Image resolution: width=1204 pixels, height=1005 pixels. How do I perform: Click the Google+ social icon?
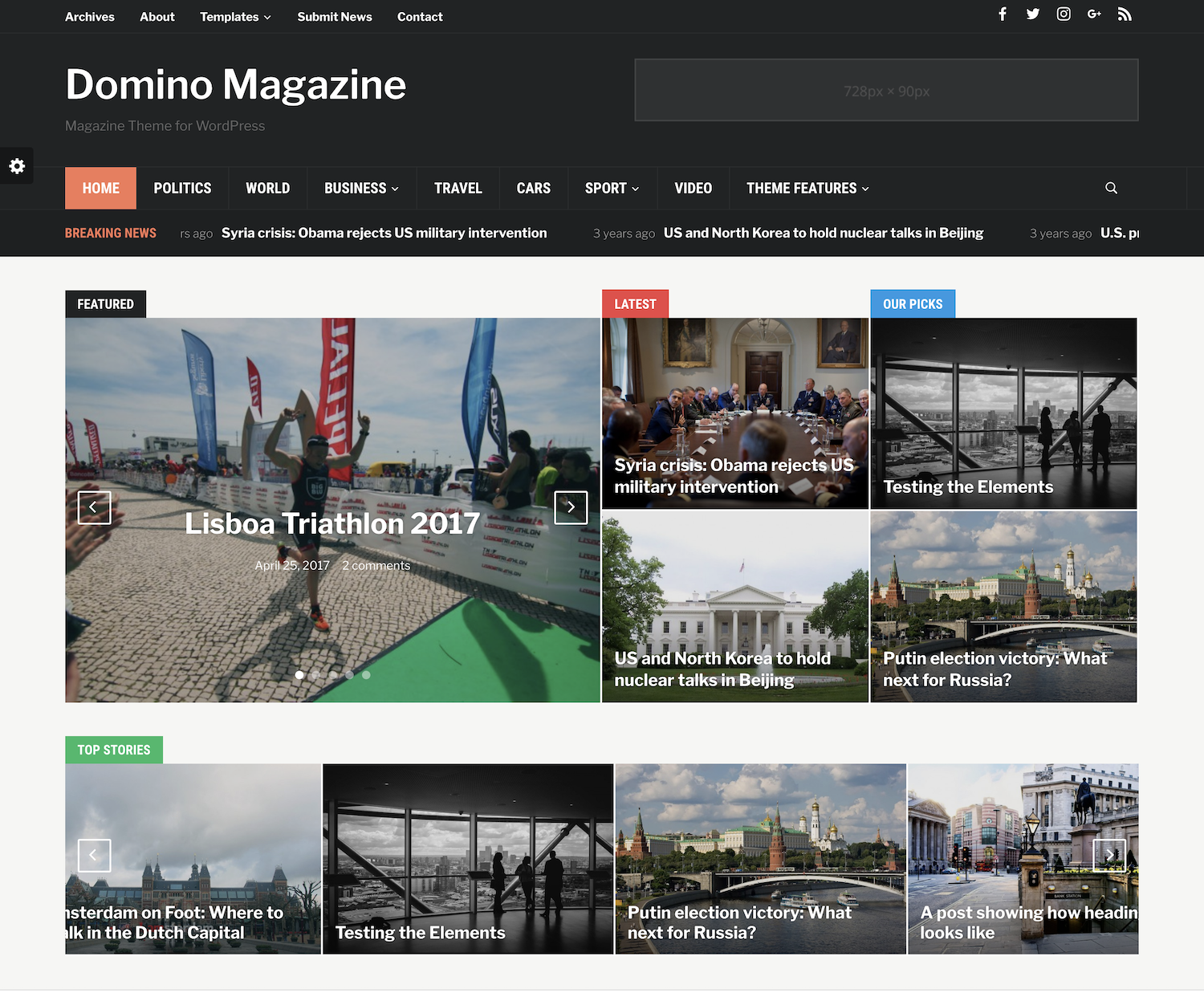coord(1093,14)
